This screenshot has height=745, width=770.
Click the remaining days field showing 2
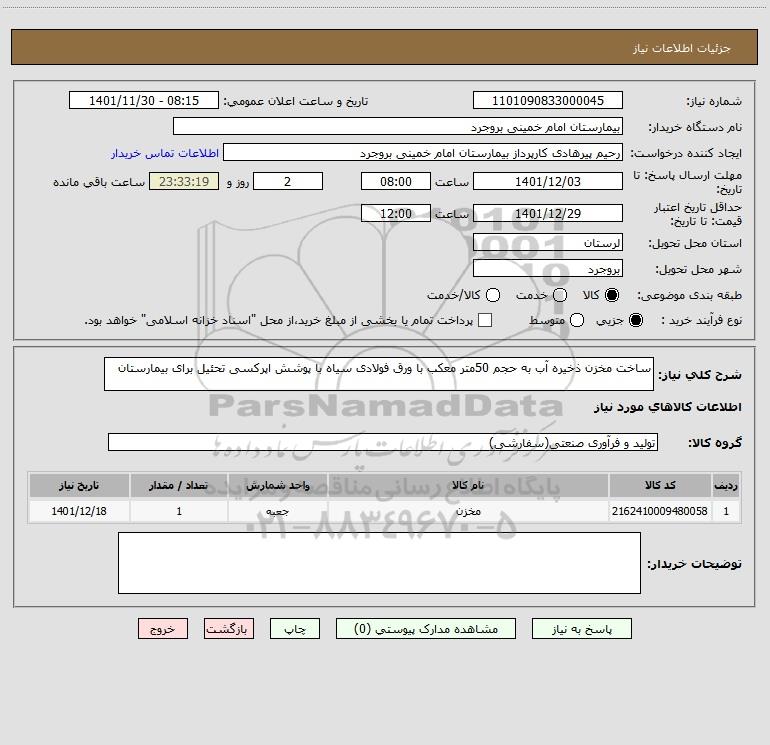288,181
